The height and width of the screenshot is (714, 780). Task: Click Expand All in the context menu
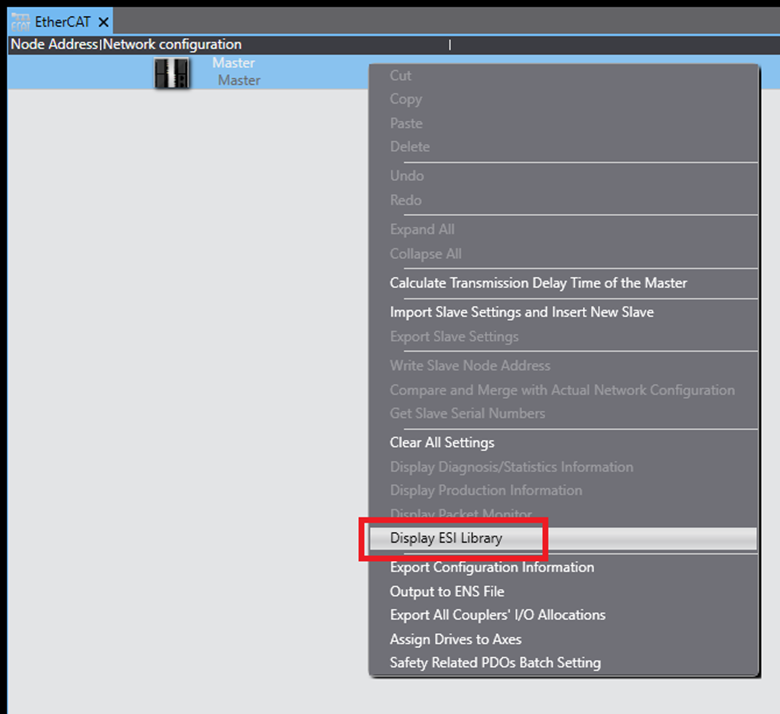[x=421, y=229]
